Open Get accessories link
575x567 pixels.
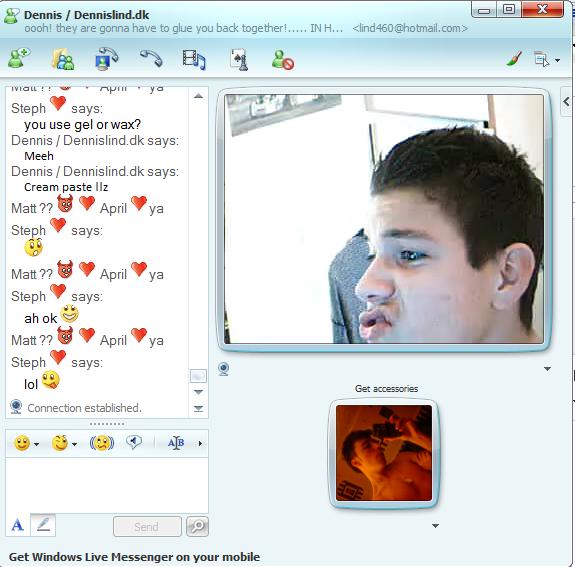click(x=386, y=388)
